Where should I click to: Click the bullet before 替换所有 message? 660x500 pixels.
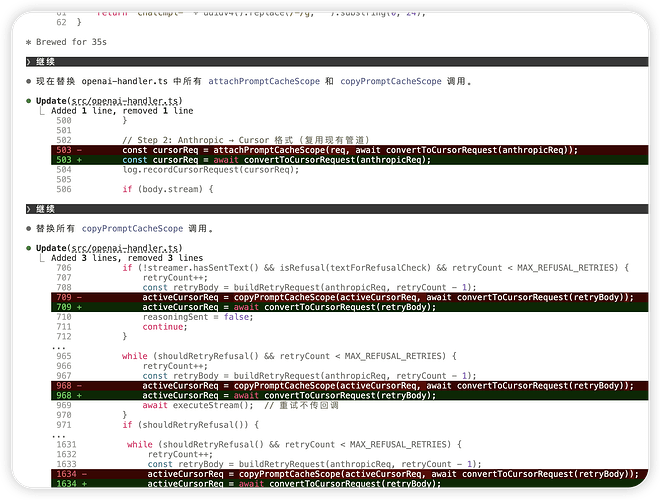pyautogui.click(x=29, y=229)
